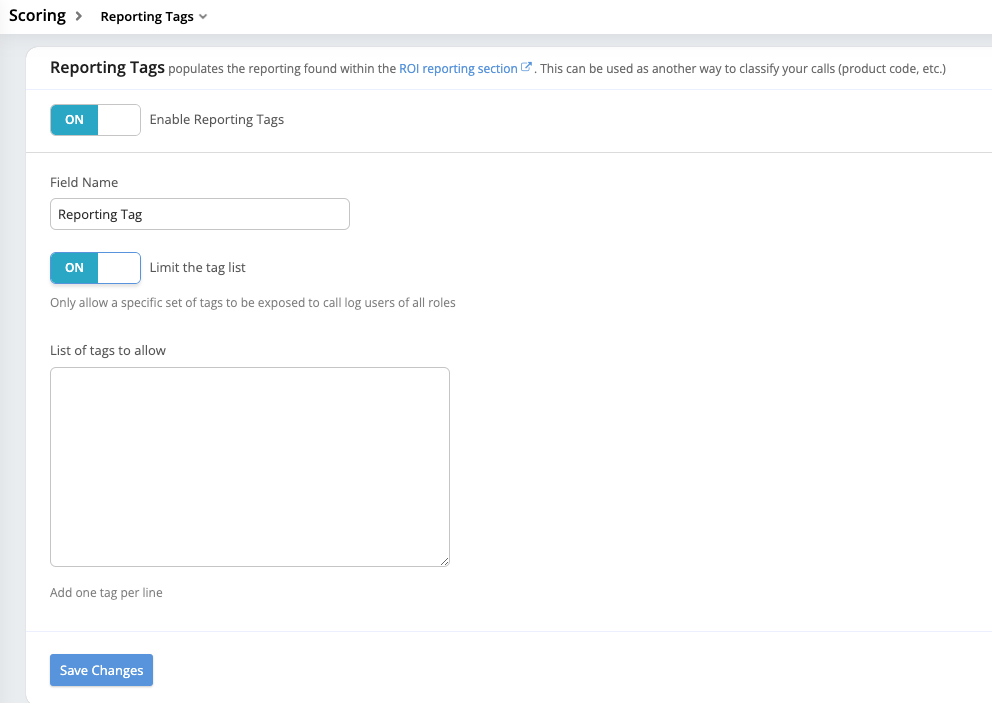
Task: Go to Scoring in the breadcrumb
Action: pos(37,16)
